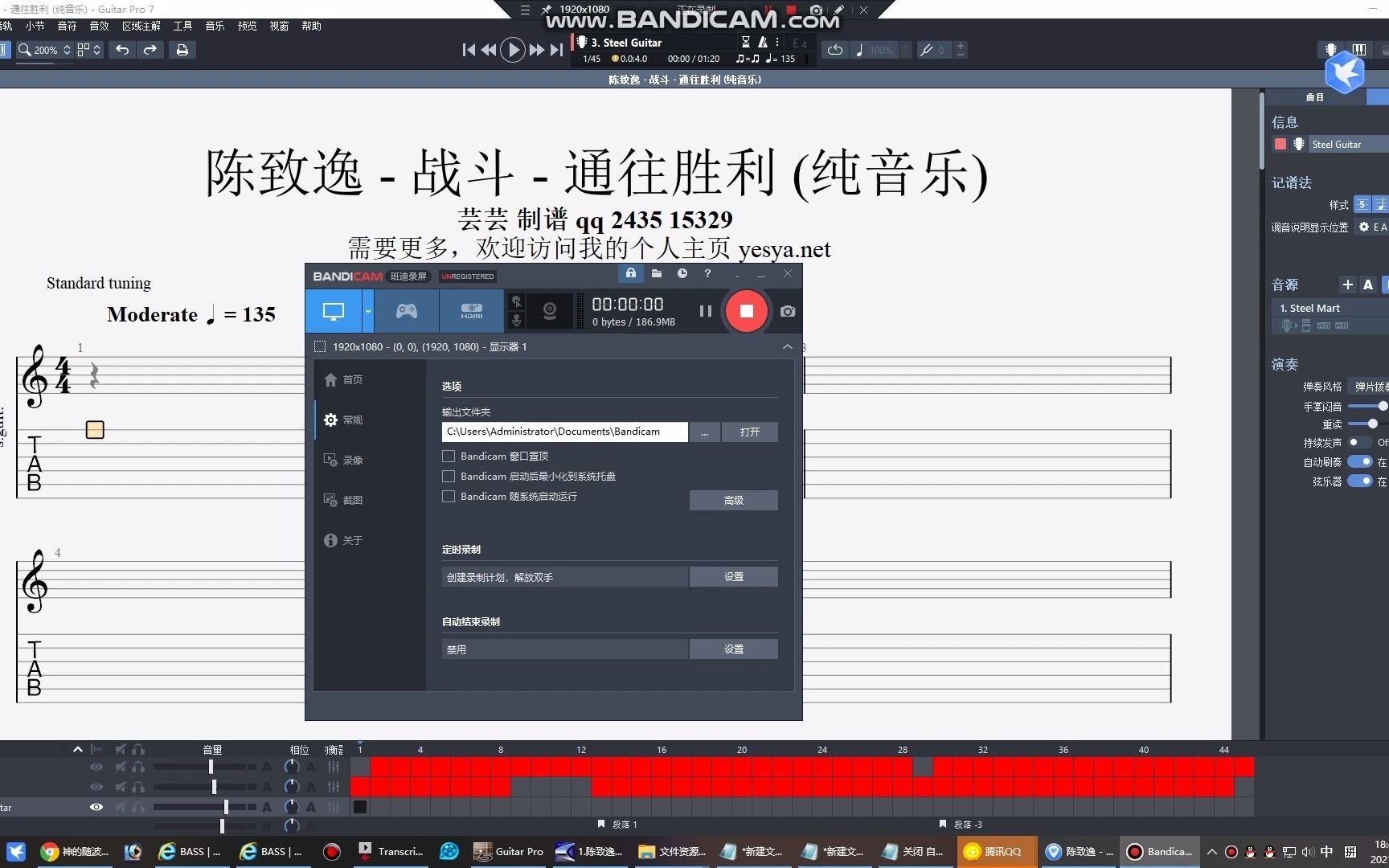Click the 高级 advanced button

[733, 500]
